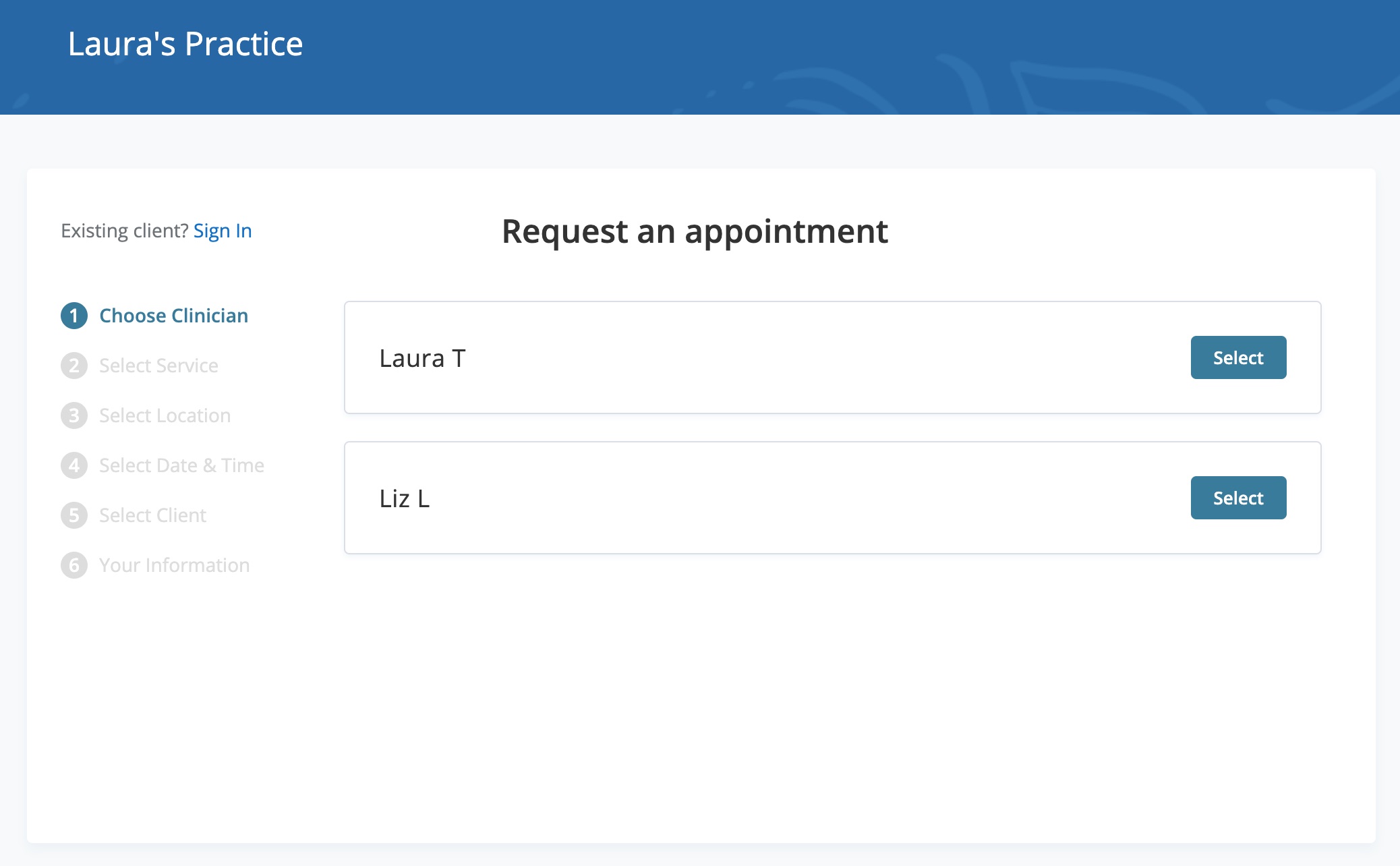This screenshot has height=866, width=1400.
Task: Select clinician Laura T
Action: coord(1238,357)
